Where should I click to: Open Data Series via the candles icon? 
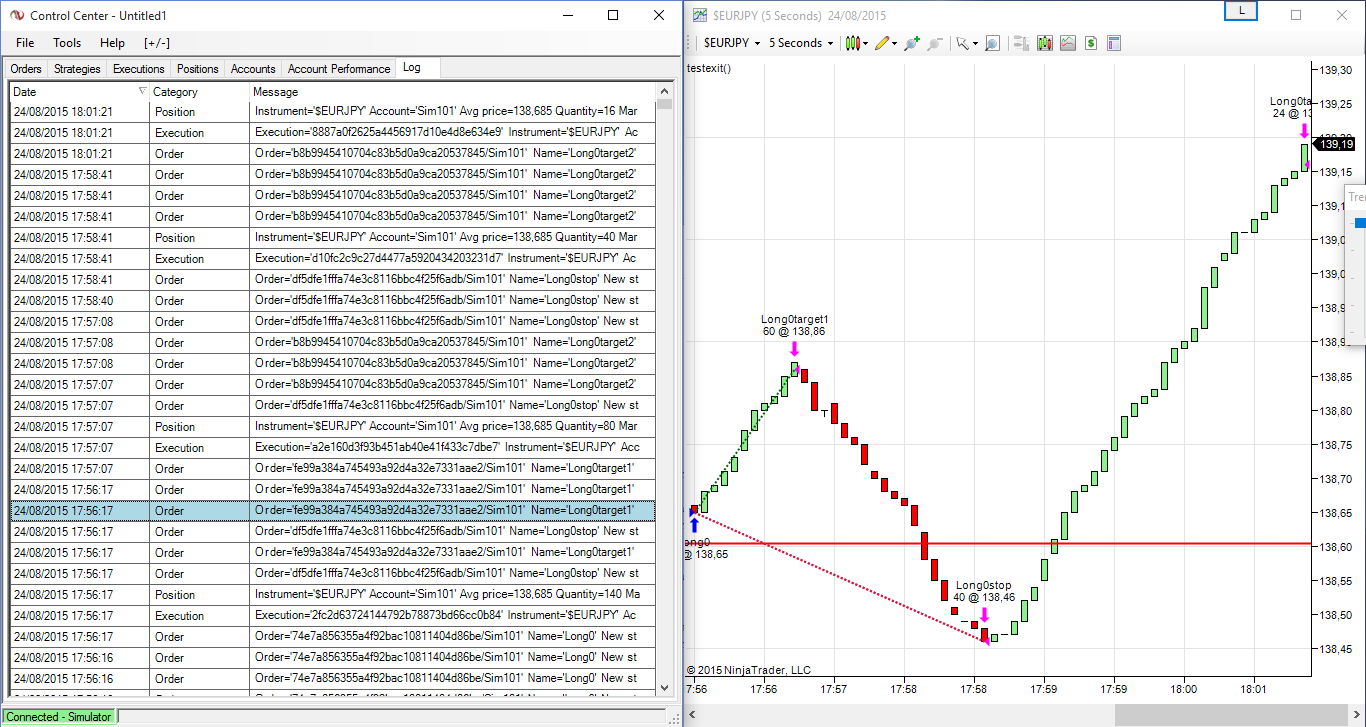click(1045, 43)
